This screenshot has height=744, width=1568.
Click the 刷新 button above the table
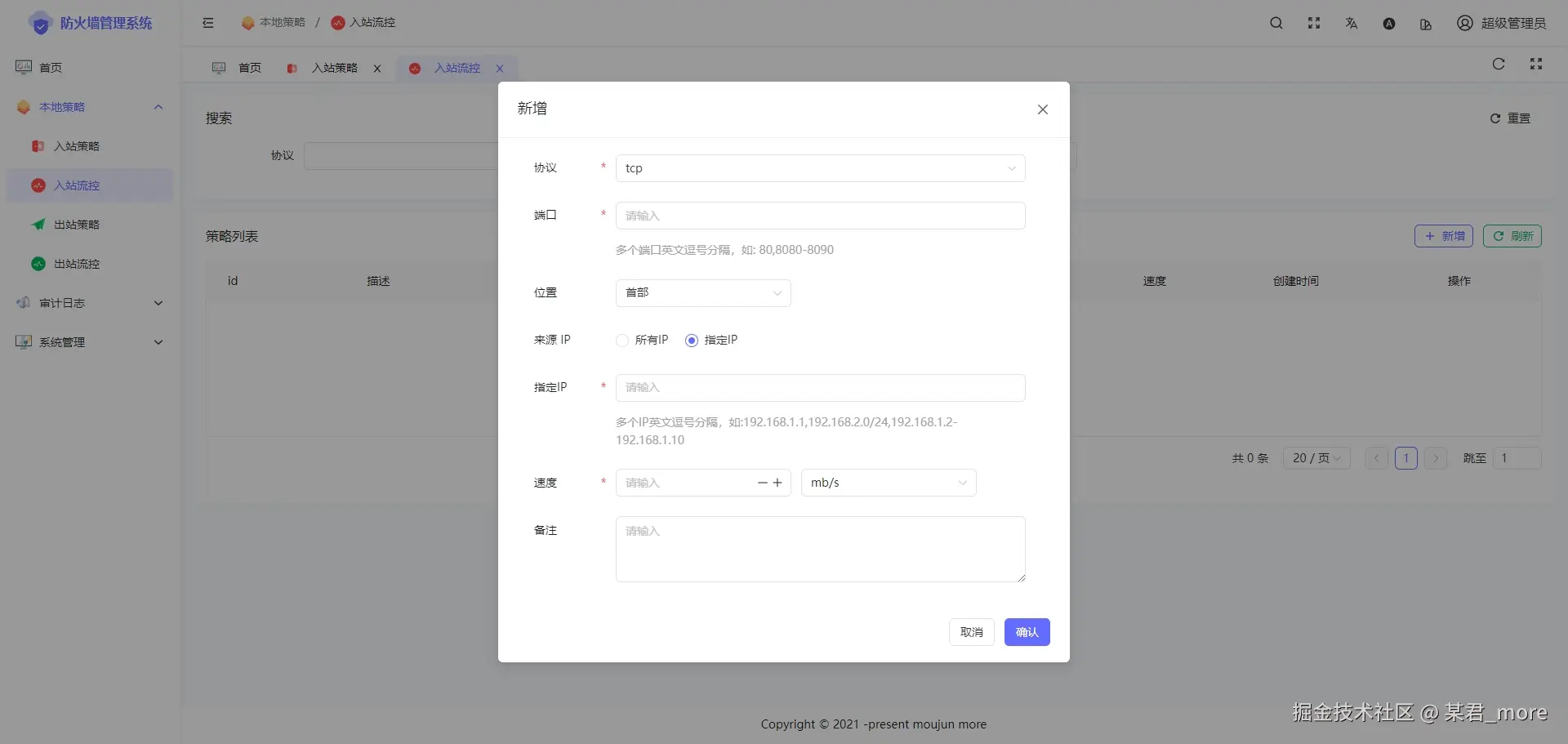tap(1512, 236)
